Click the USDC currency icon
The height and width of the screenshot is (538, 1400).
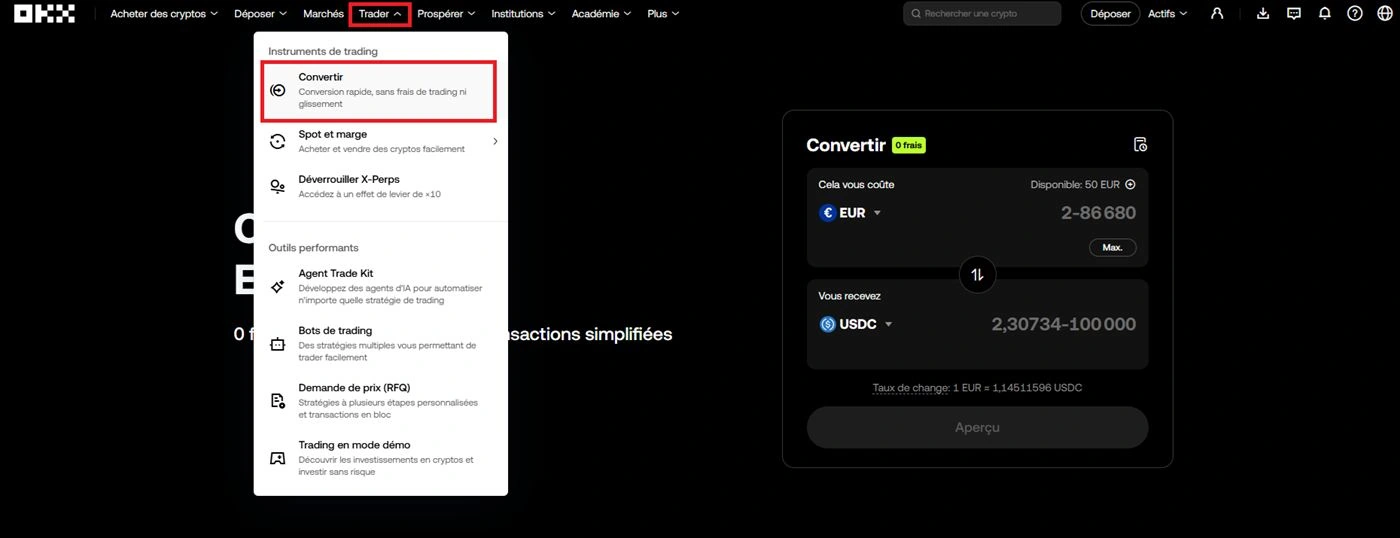(x=827, y=324)
